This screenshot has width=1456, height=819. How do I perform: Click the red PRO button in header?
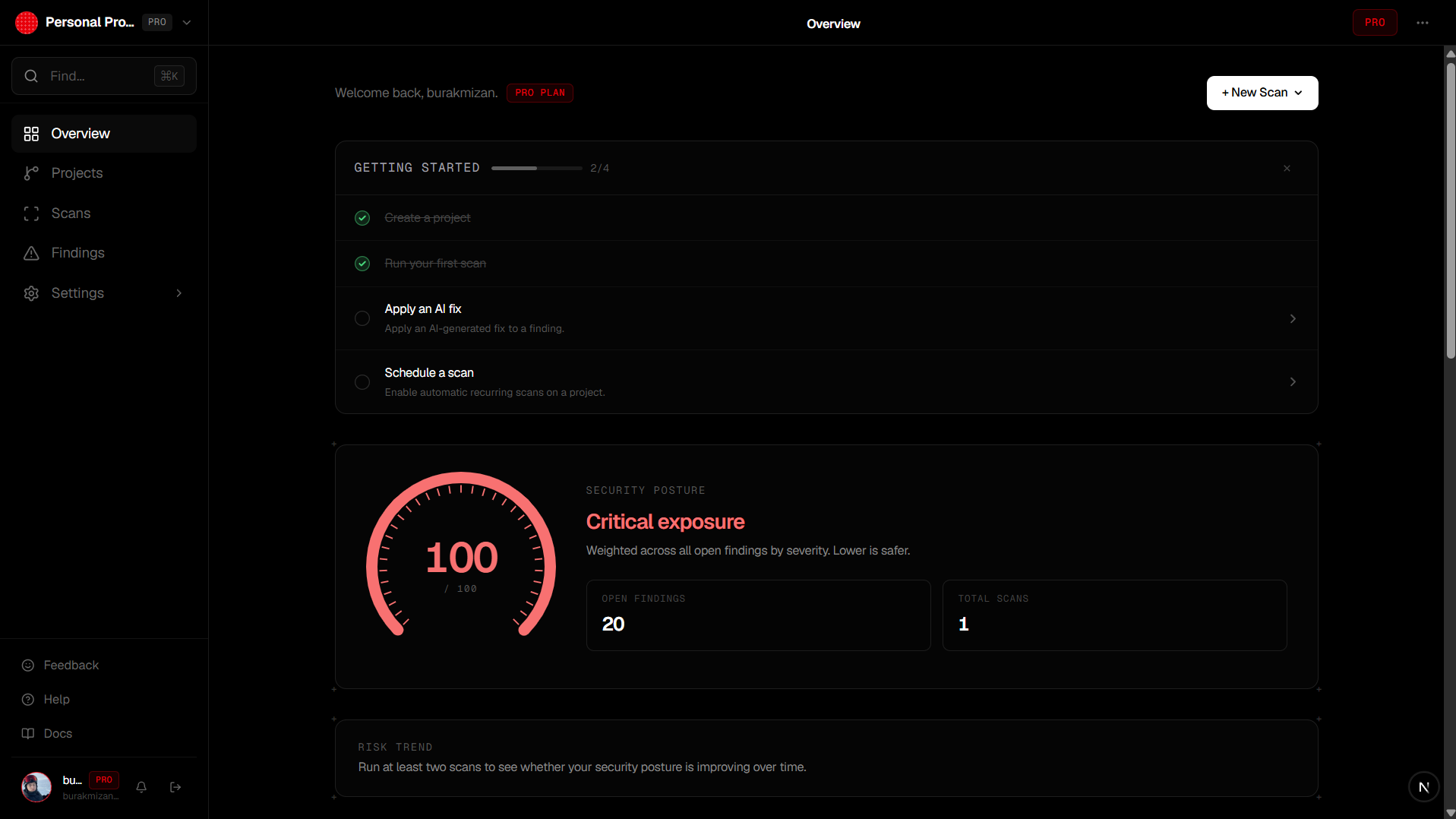[1375, 23]
